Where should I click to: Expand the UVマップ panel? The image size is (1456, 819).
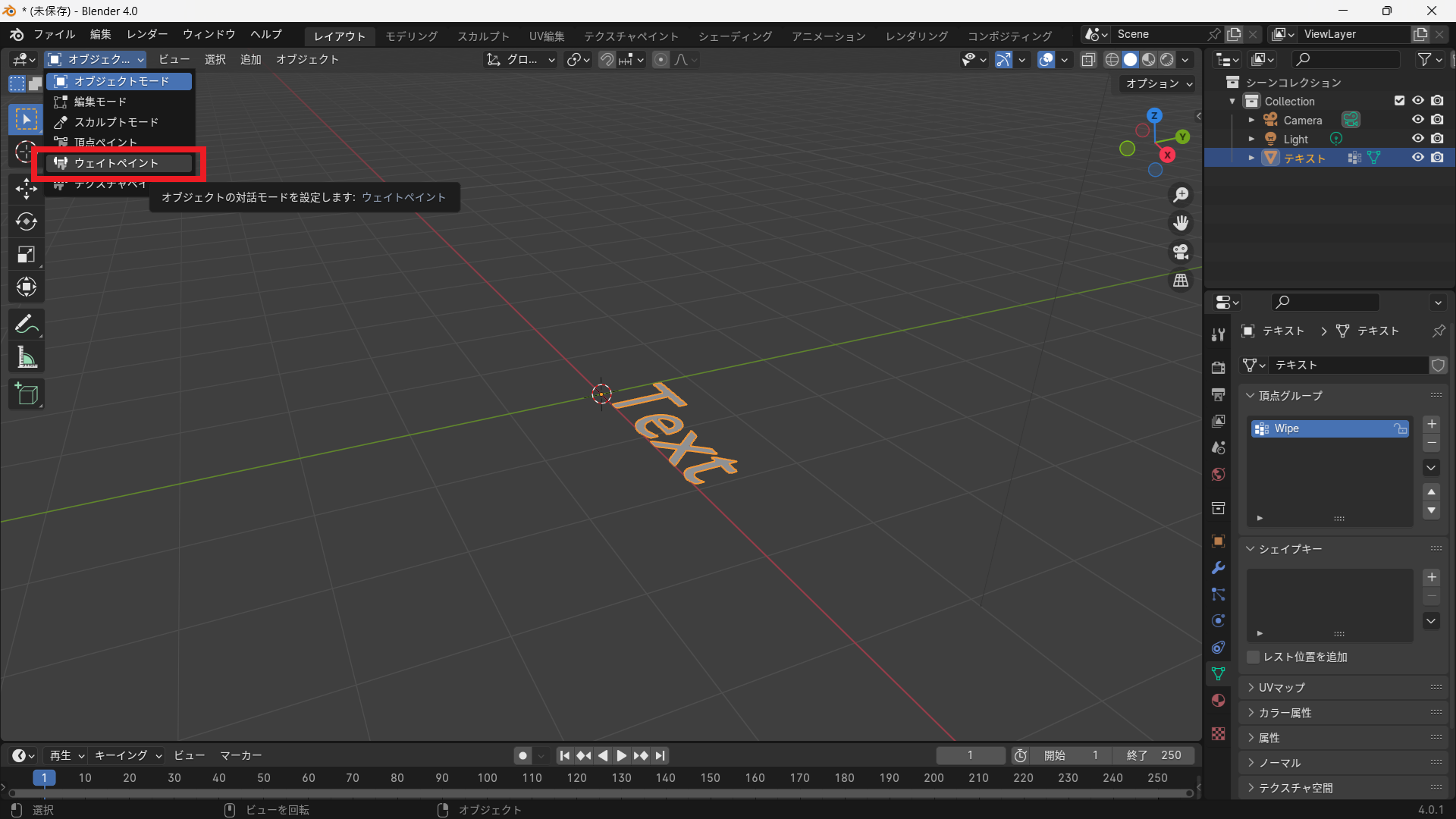1282,687
